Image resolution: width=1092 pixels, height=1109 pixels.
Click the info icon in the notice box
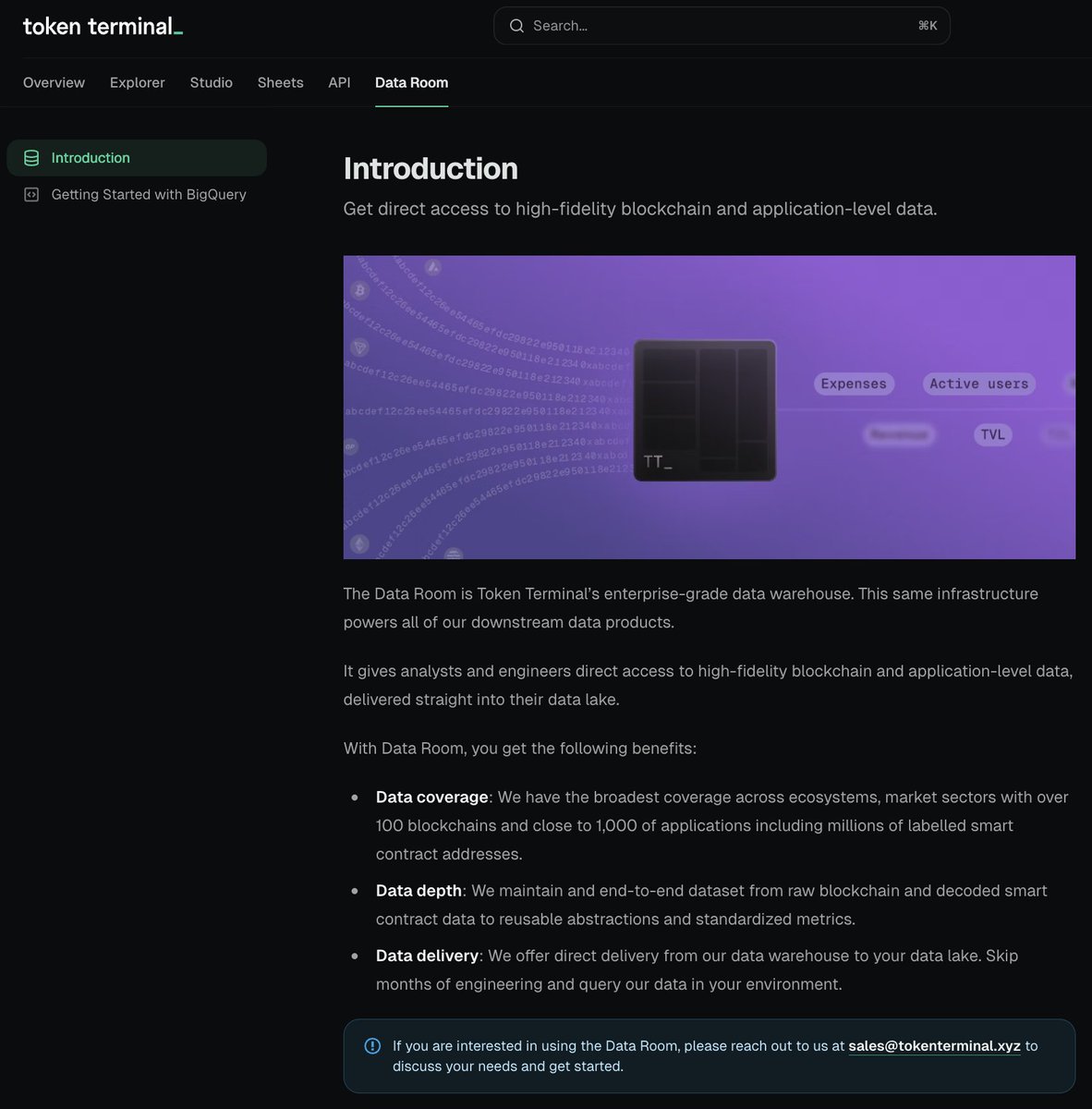(372, 1046)
